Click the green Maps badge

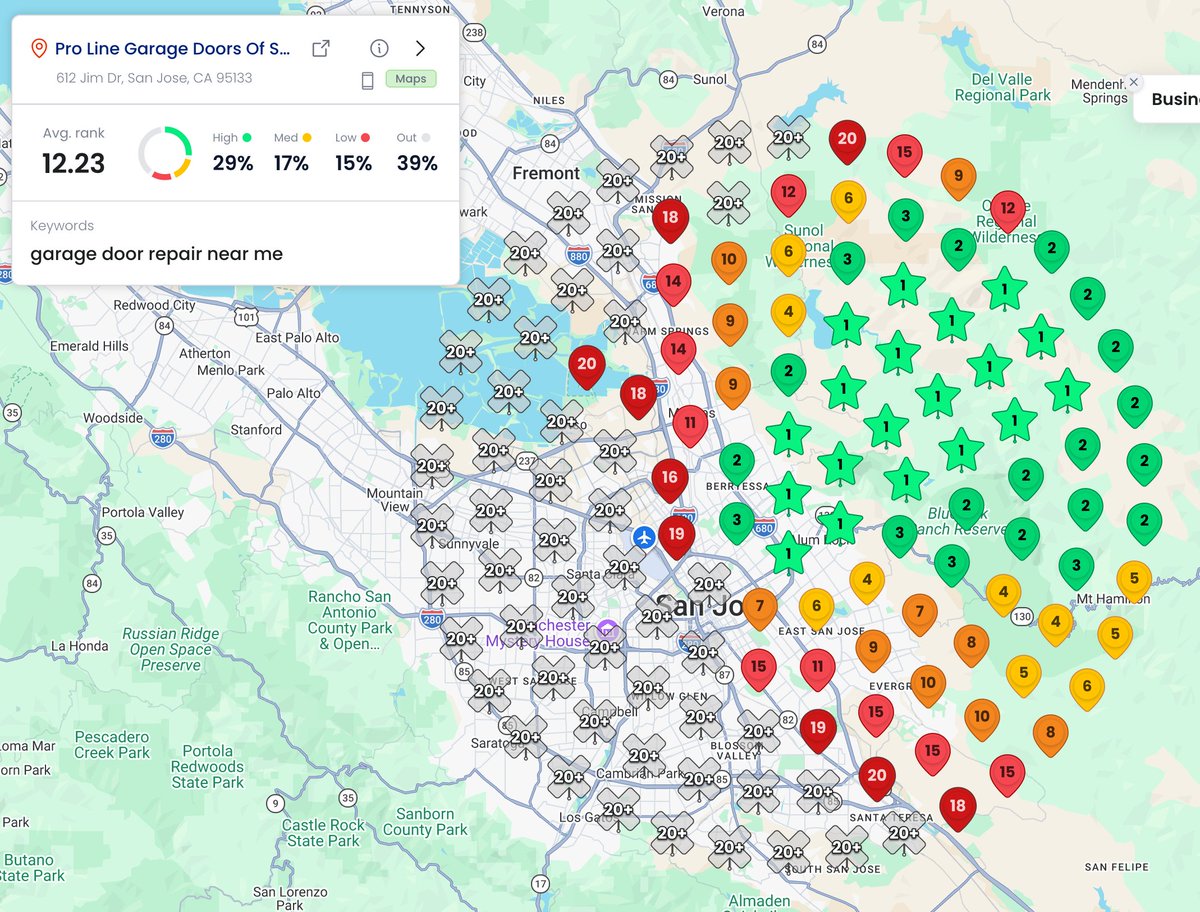pos(411,79)
